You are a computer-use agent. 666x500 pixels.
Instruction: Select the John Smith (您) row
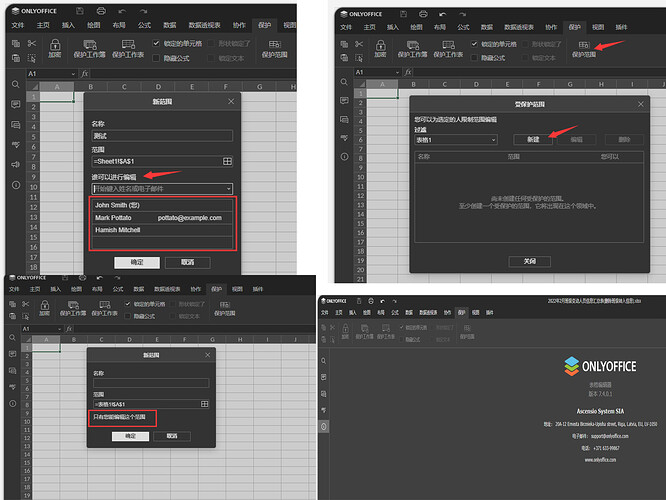click(162, 205)
